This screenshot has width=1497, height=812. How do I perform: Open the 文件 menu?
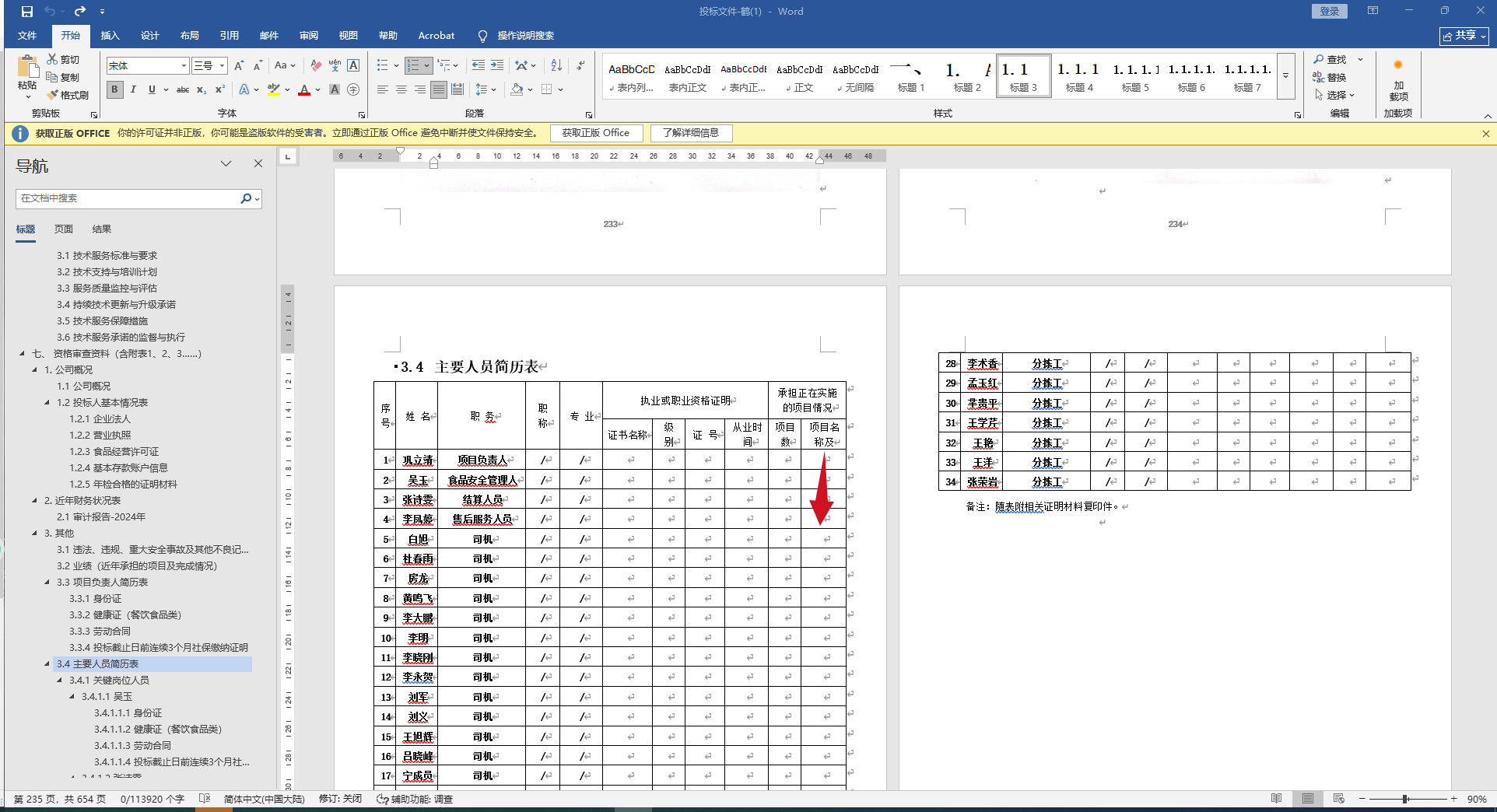[27, 36]
